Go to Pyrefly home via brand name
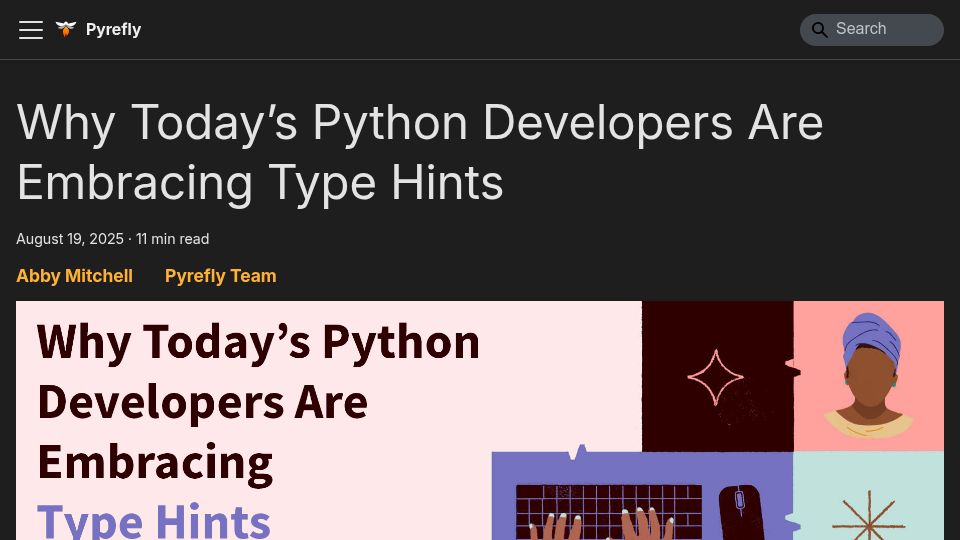This screenshot has width=960, height=540. point(113,29)
